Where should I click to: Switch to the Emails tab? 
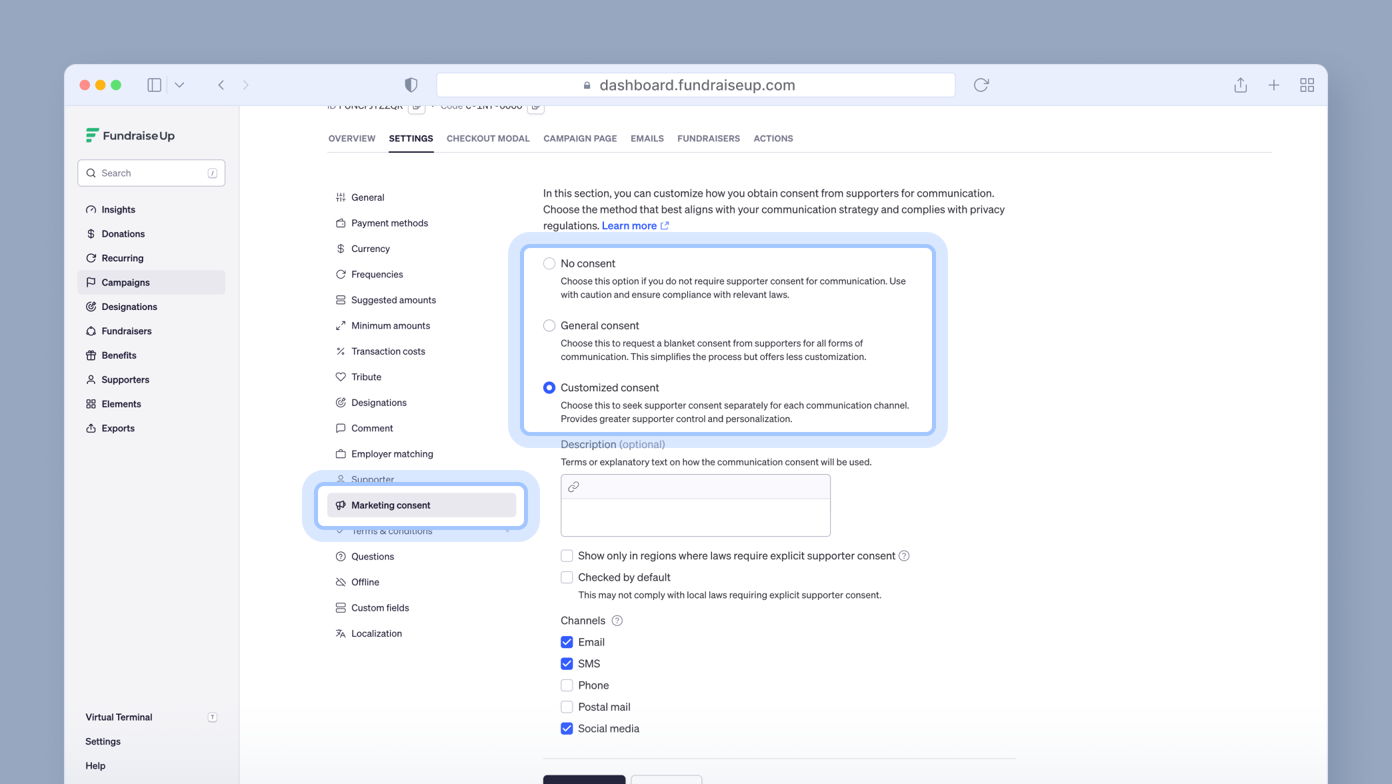click(x=646, y=138)
